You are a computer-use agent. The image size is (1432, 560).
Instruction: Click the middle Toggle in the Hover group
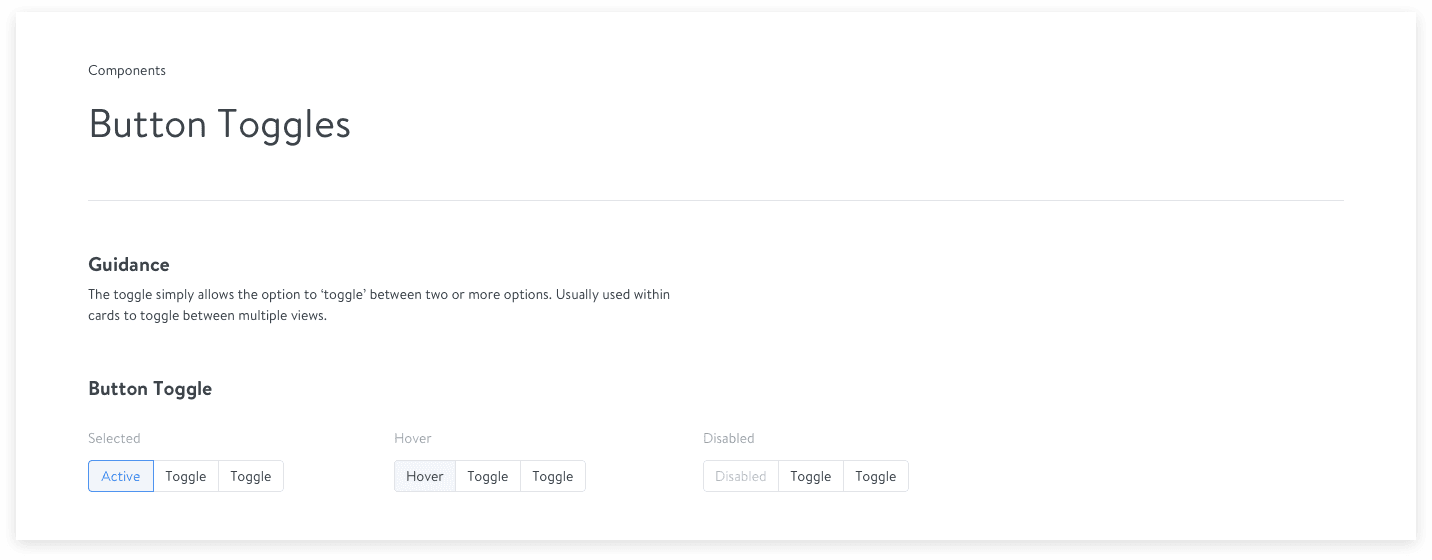[x=488, y=476]
